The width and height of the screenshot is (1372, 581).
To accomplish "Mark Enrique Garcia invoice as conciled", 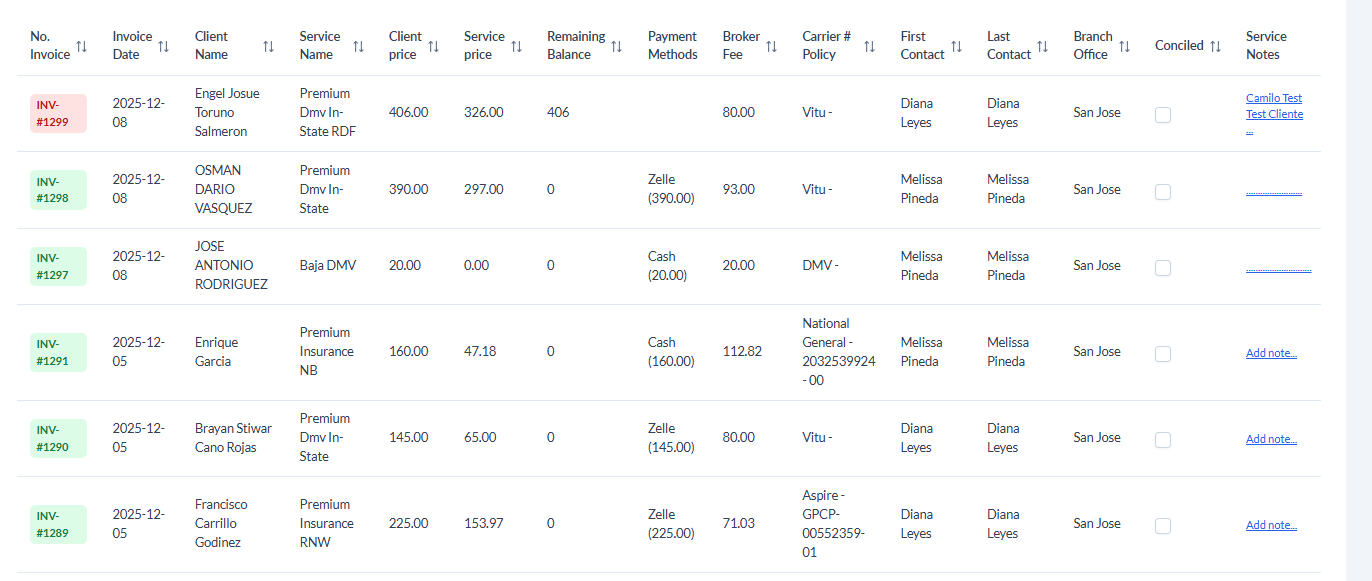I will coord(1163,353).
